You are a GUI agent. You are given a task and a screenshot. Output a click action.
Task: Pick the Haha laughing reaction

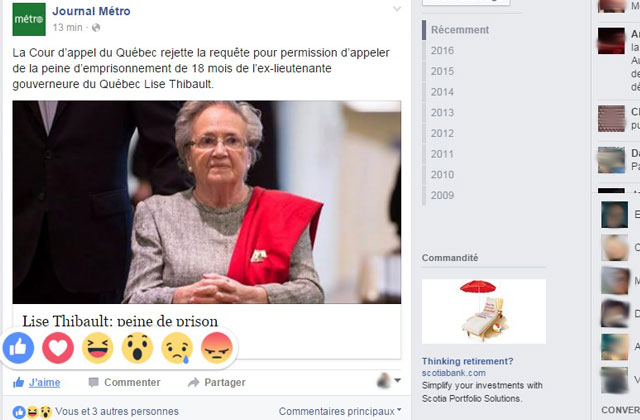pyautogui.click(x=98, y=348)
